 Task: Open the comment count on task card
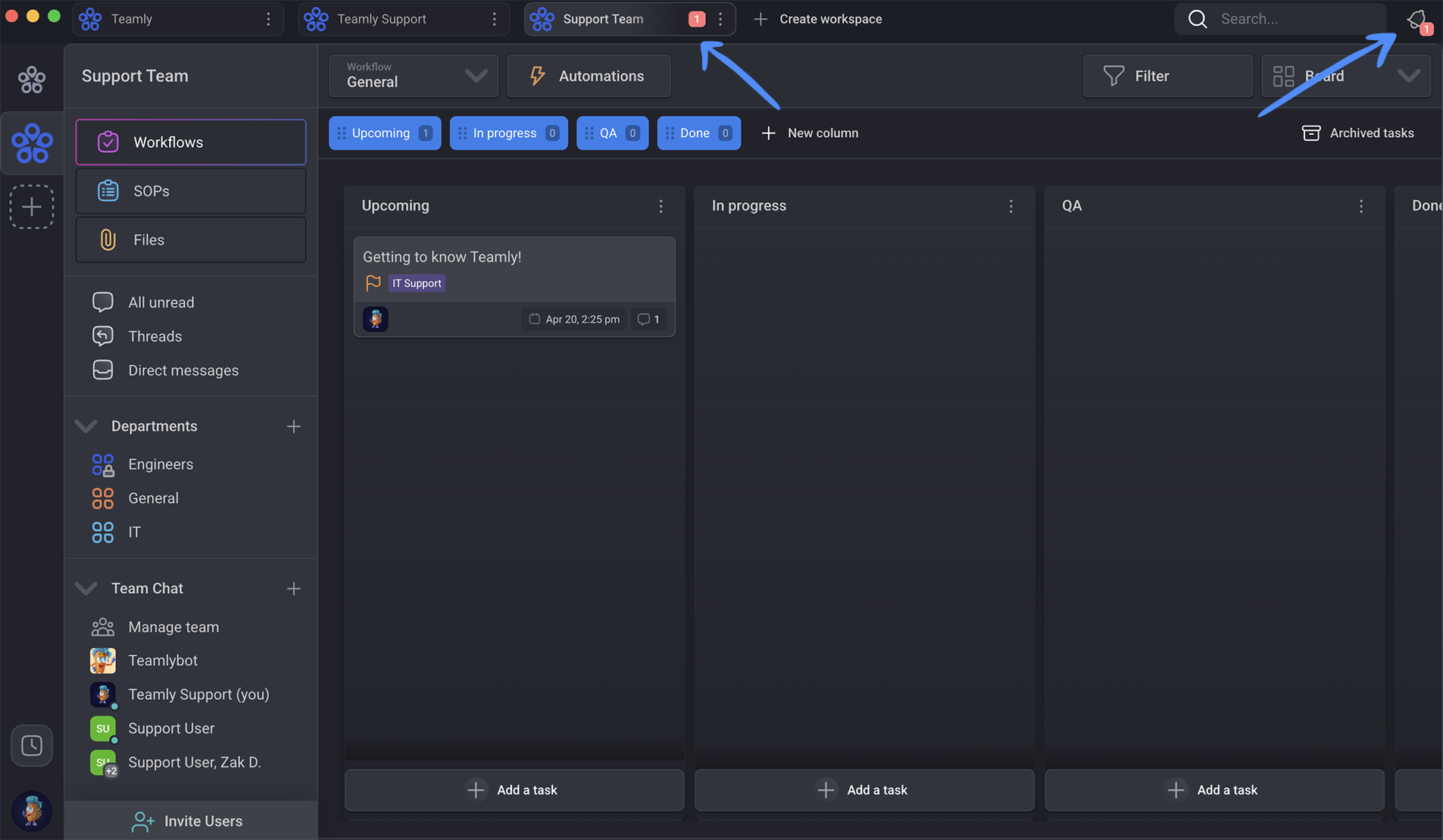click(648, 319)
